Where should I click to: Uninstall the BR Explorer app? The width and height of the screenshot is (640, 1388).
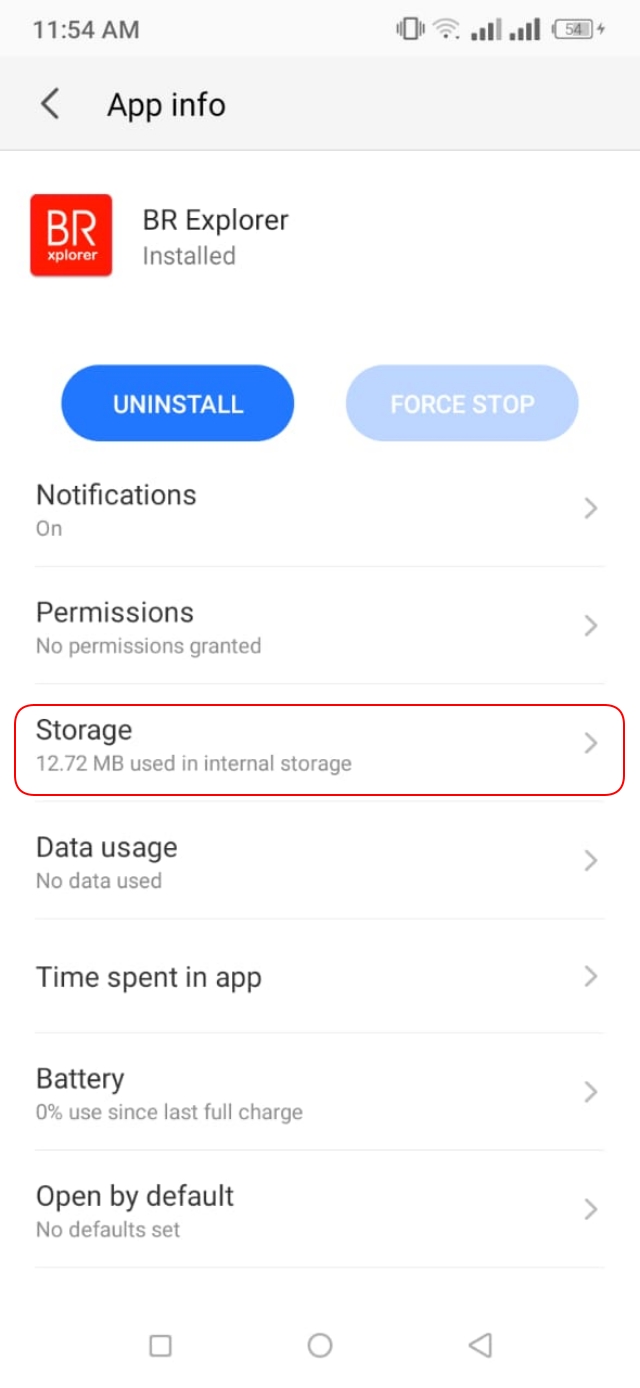178,404
